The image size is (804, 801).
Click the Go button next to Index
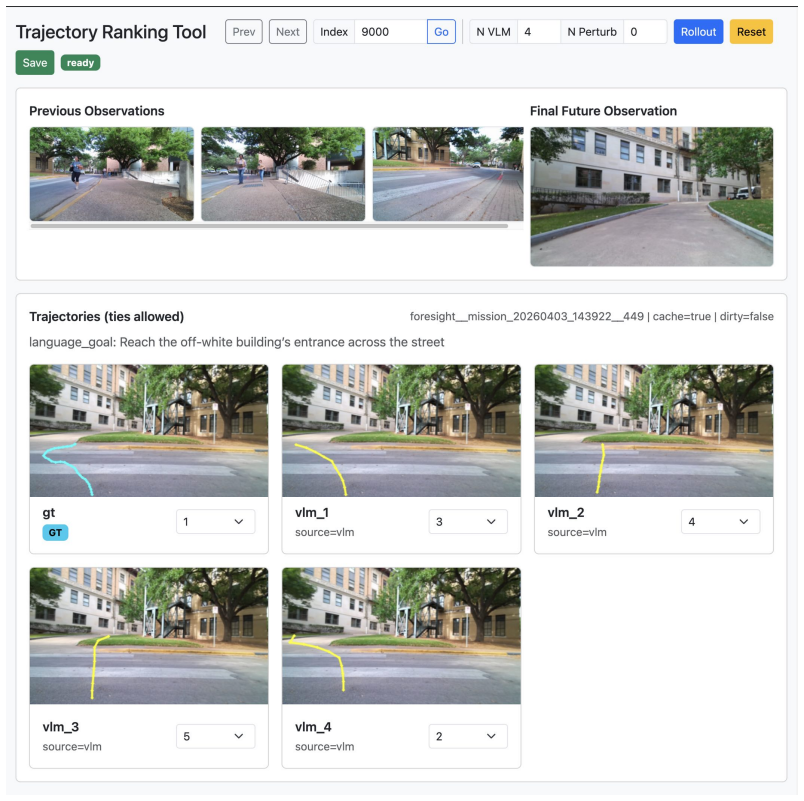coord(441,32)
